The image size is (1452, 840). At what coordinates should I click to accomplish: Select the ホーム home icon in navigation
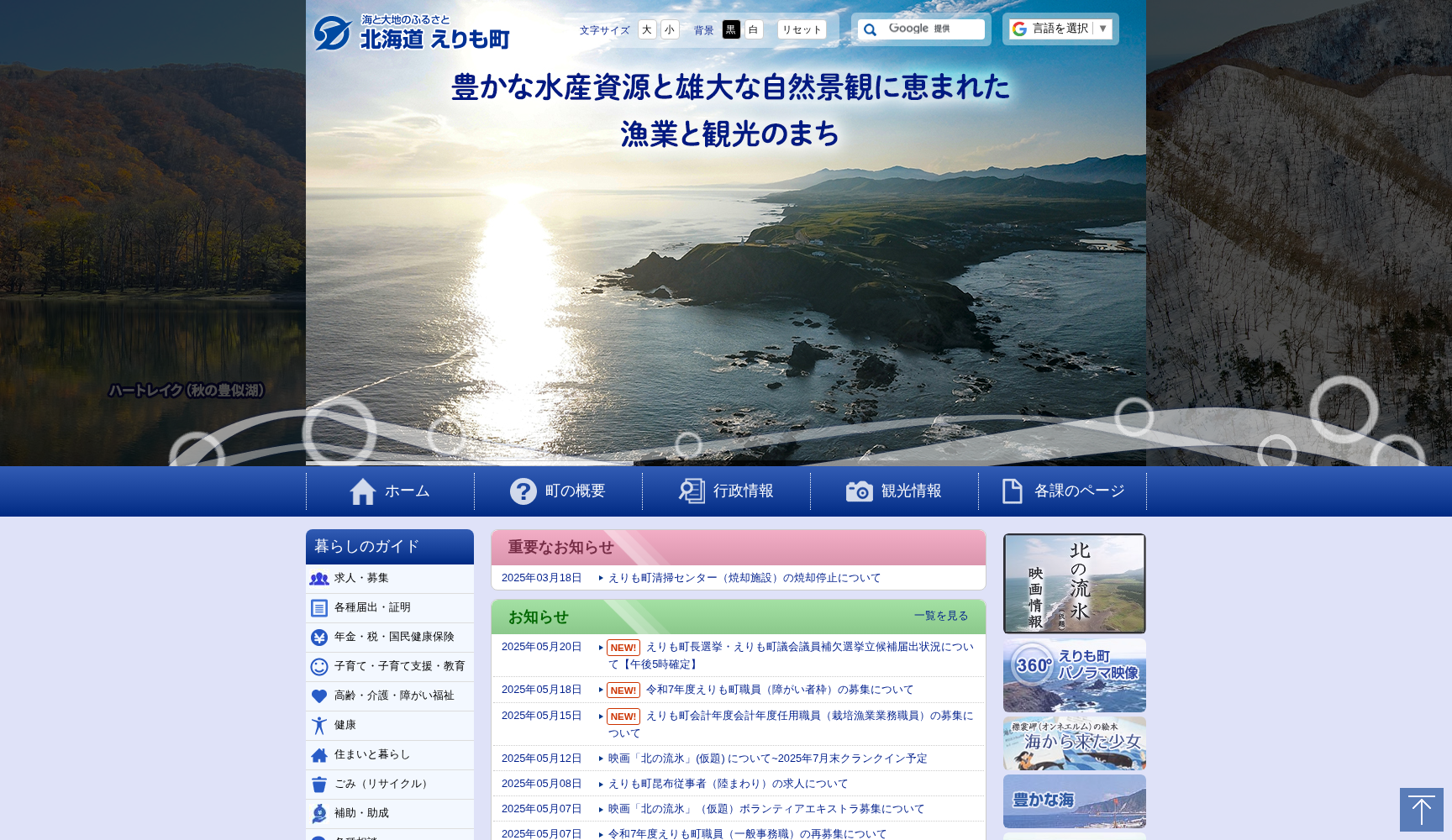[363, 491]
